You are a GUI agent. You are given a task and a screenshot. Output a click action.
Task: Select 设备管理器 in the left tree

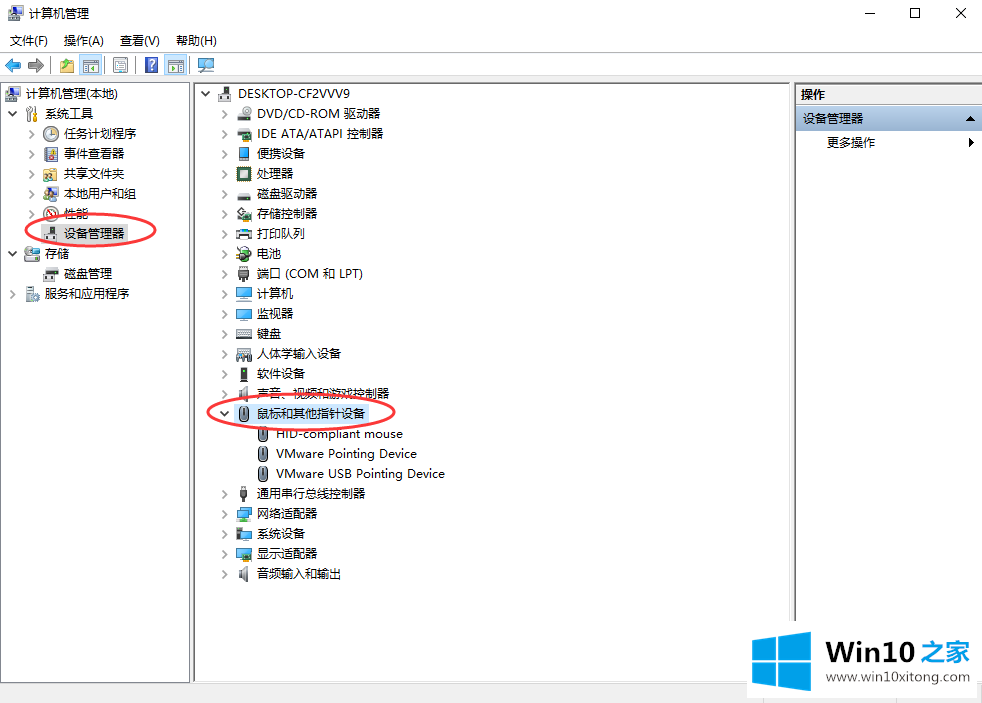click(94, 233)
